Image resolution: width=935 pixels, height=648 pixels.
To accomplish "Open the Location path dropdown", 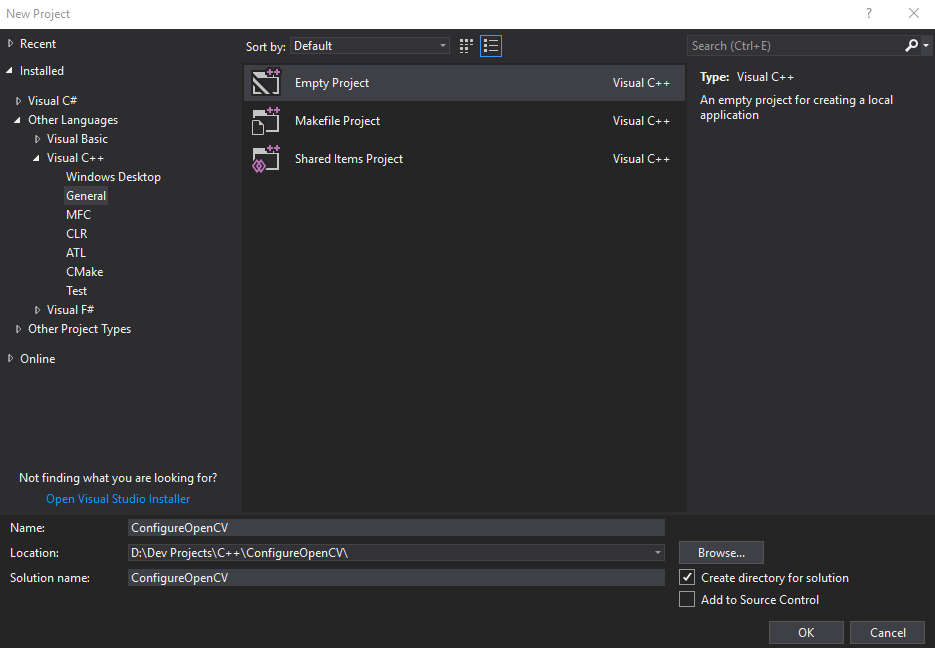I will pos(657,553).
